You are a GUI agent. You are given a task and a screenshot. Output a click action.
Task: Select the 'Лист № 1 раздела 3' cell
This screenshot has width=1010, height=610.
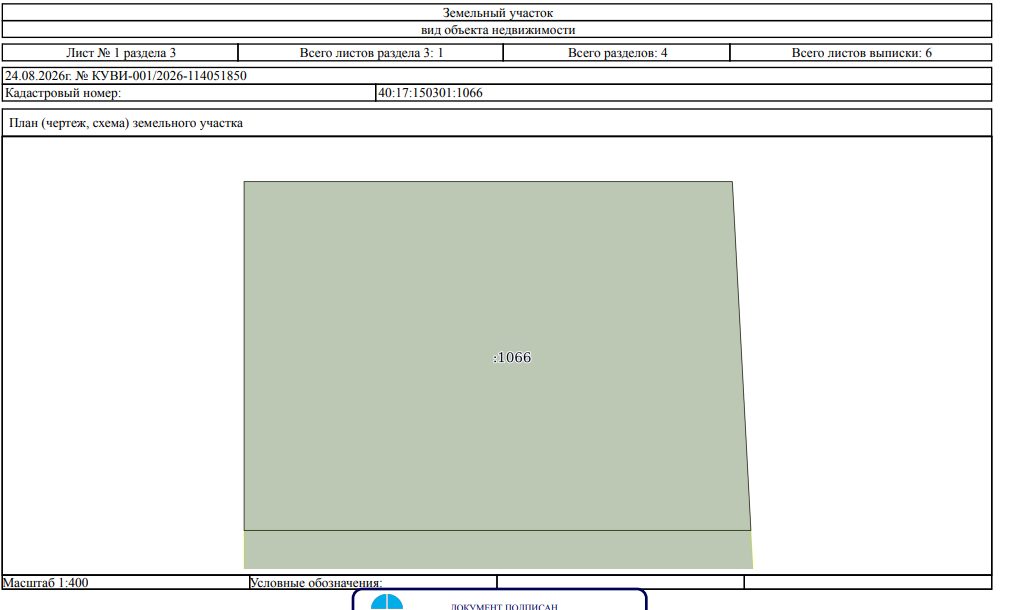[x=120, y=53]
